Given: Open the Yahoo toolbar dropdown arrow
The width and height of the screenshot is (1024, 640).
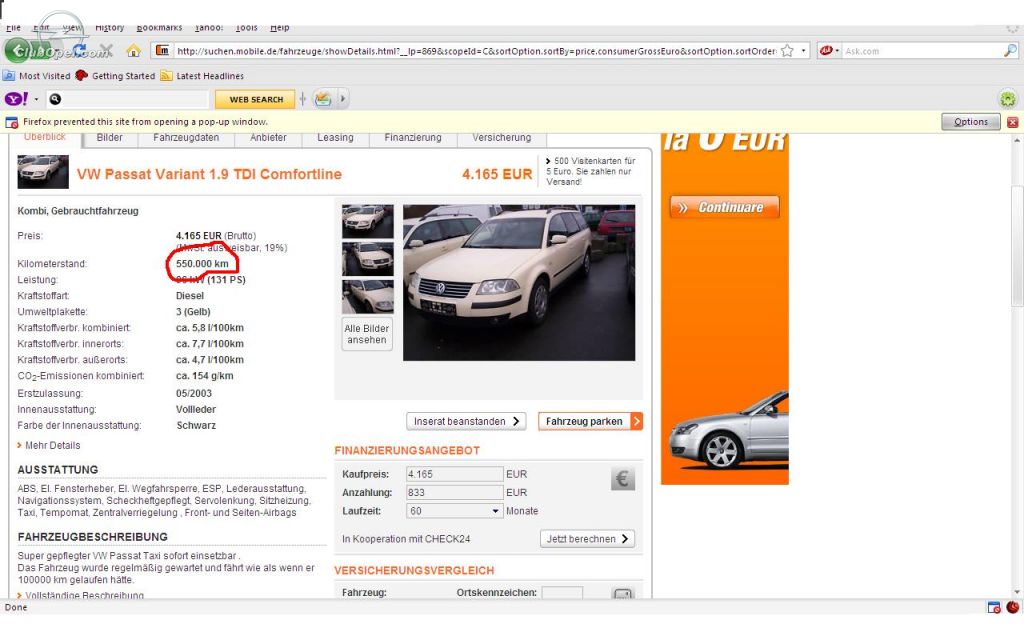Looking at the screenshot, I should tap(36, 99).
